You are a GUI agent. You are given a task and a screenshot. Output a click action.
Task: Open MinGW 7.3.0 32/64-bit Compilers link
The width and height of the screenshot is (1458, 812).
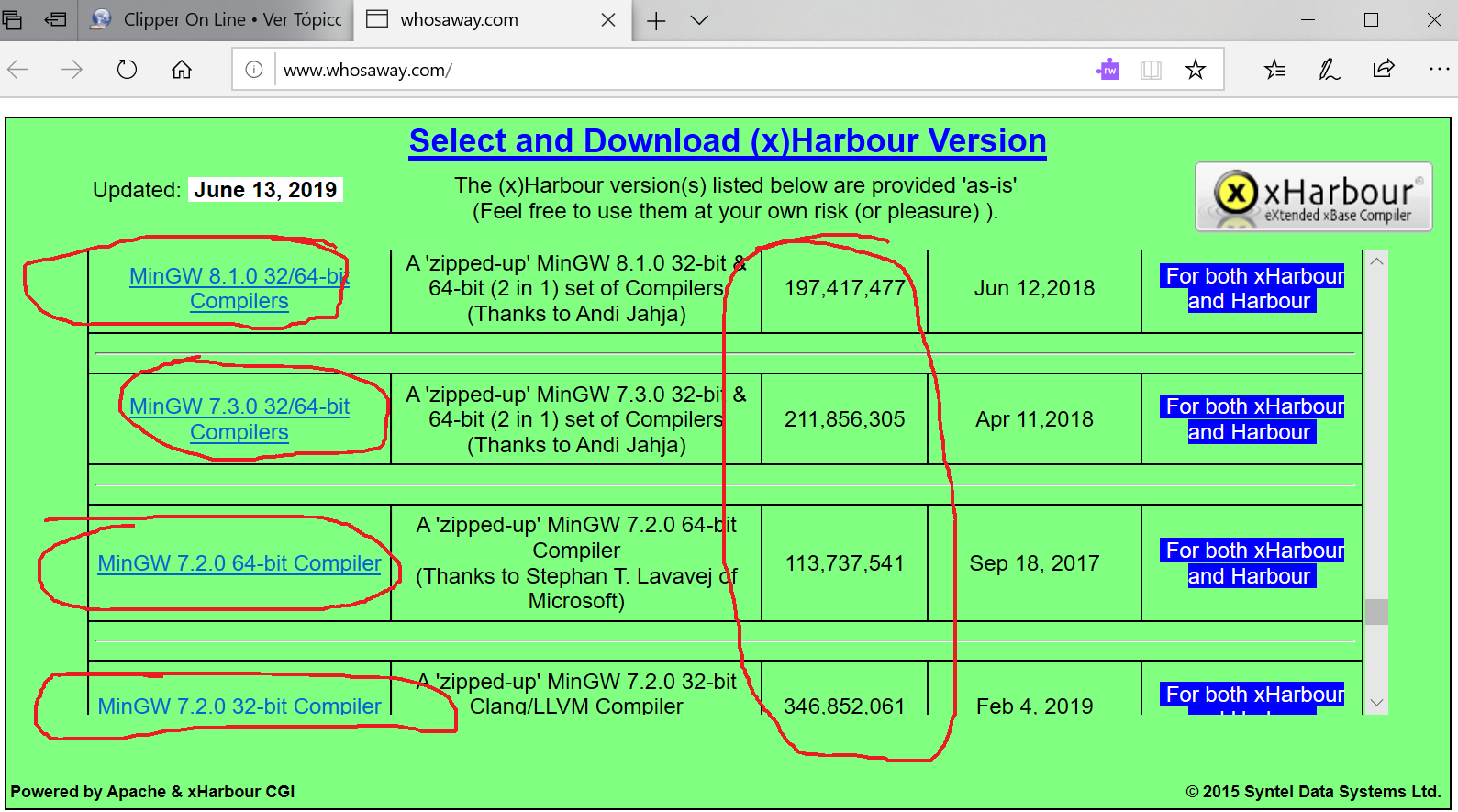(x=239, y=419)
